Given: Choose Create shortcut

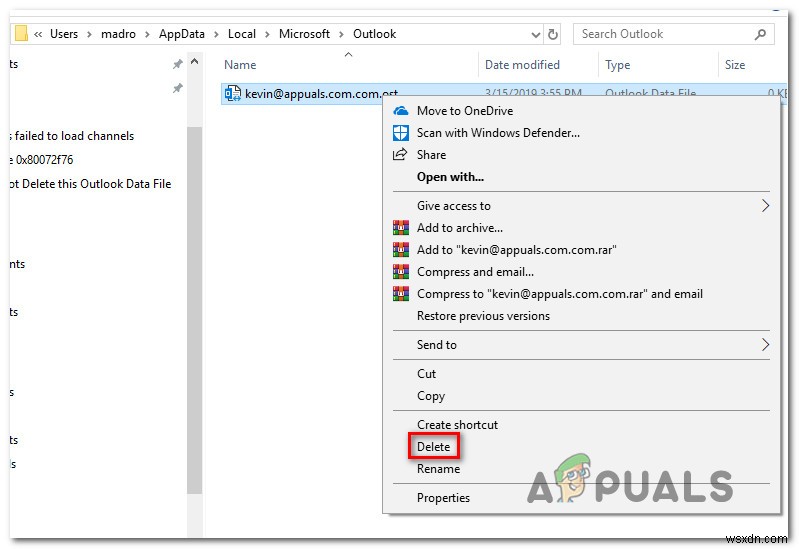Looking at the screenshot, I should pos(457,425).
